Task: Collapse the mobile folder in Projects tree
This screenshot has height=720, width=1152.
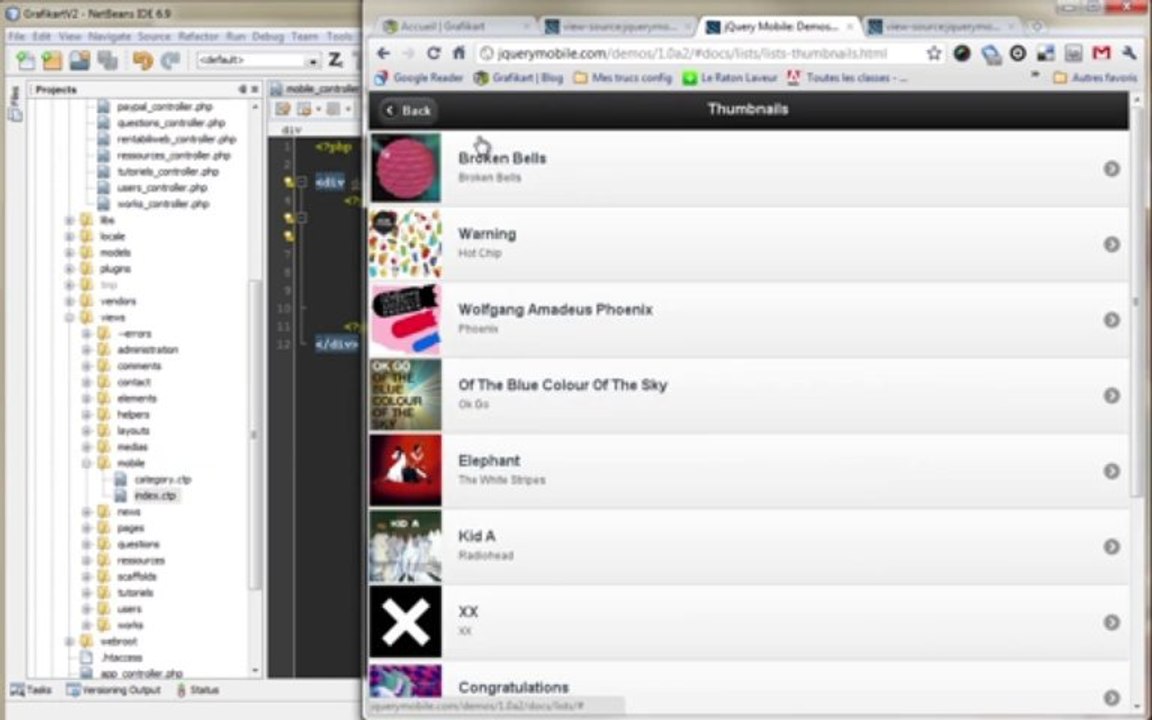Action: tap(87, 463)
